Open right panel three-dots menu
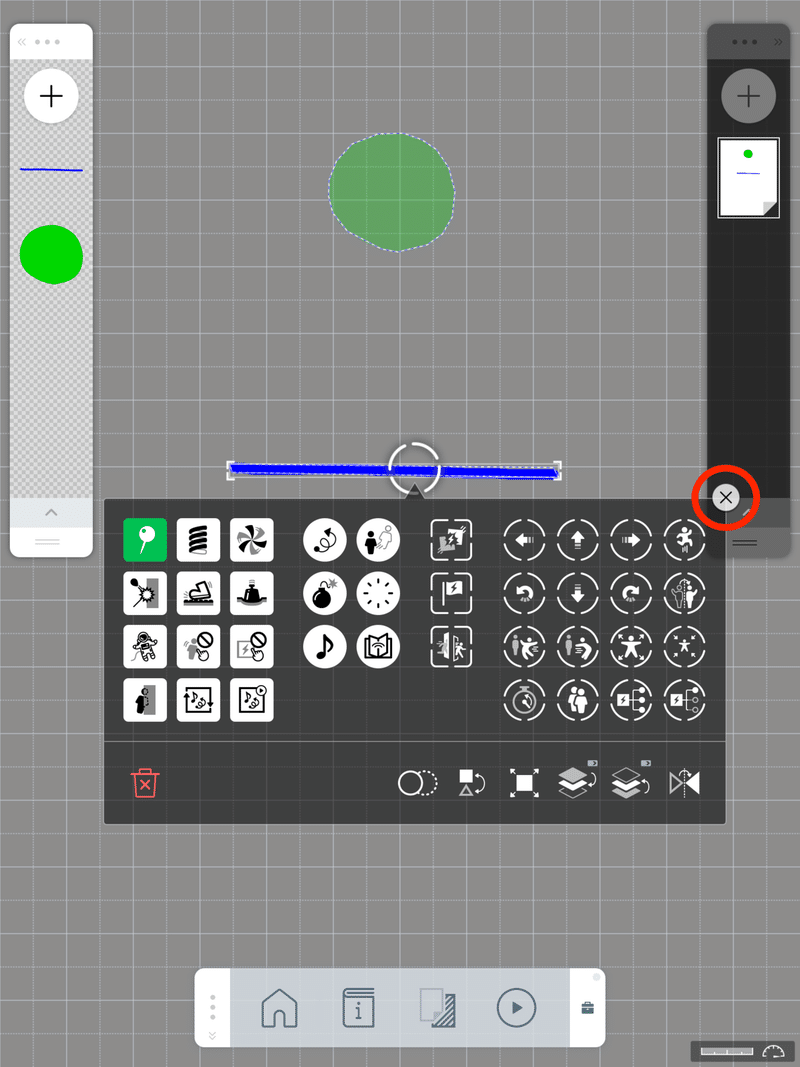 745,42
